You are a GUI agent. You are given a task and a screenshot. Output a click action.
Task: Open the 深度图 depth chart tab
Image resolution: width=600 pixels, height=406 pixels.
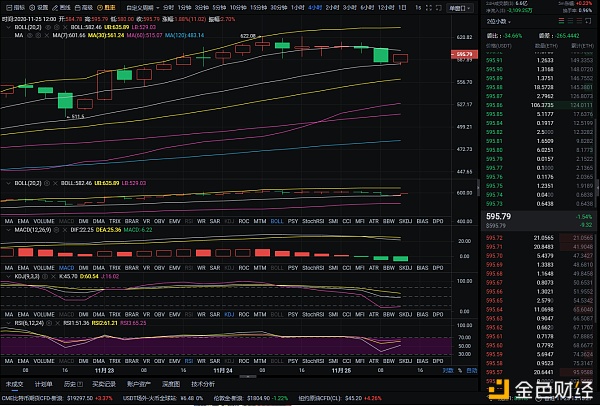171,384
